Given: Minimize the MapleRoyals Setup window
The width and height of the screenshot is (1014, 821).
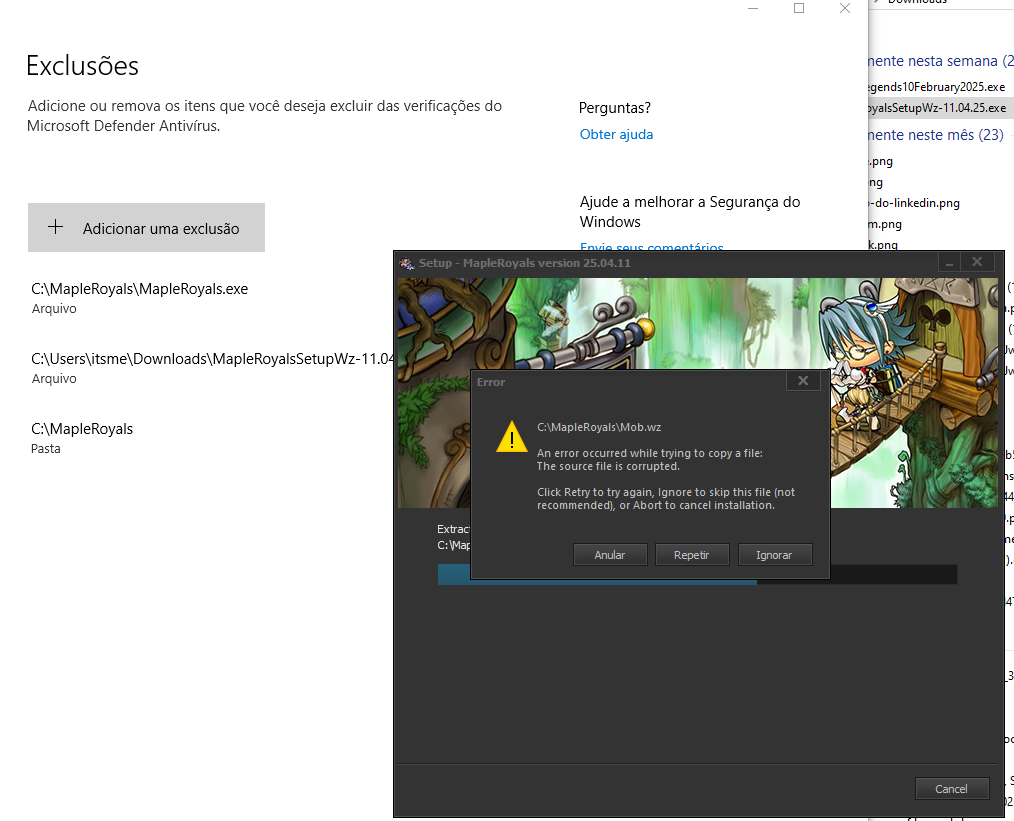Looking at the screenshot, I should pos(949,262).
